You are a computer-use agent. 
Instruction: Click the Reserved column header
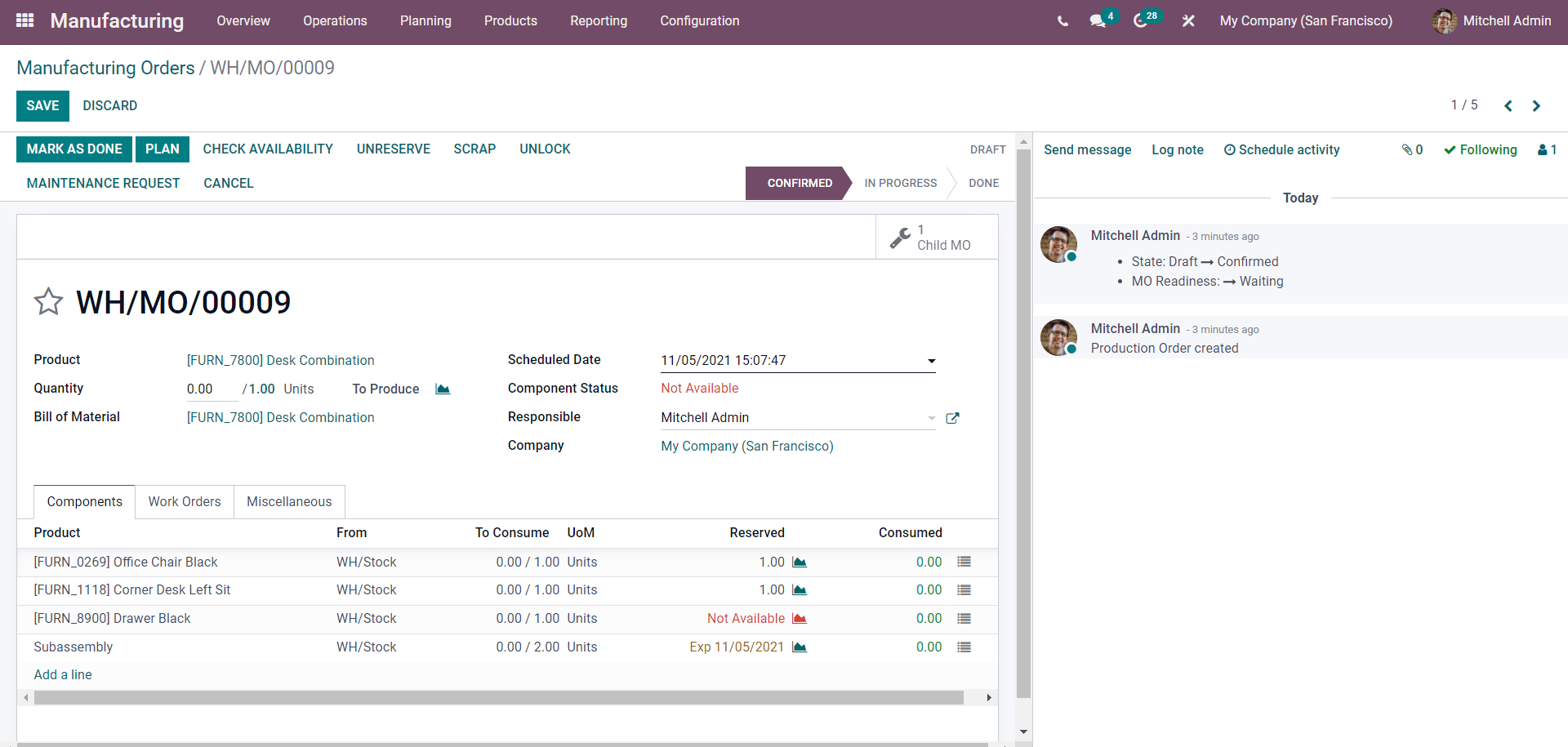click(757, 533)
